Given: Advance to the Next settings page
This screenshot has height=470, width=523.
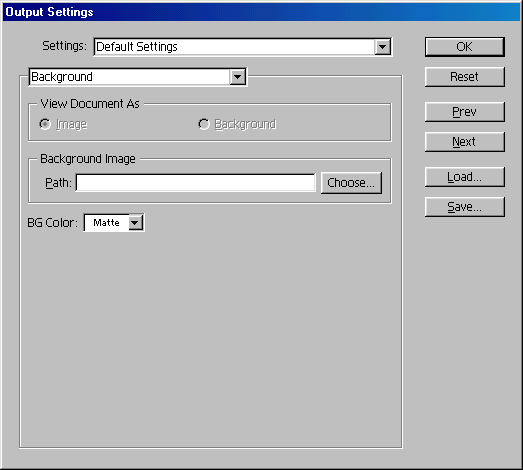Looking at the screenshot, I should click(x=465, y=142).
